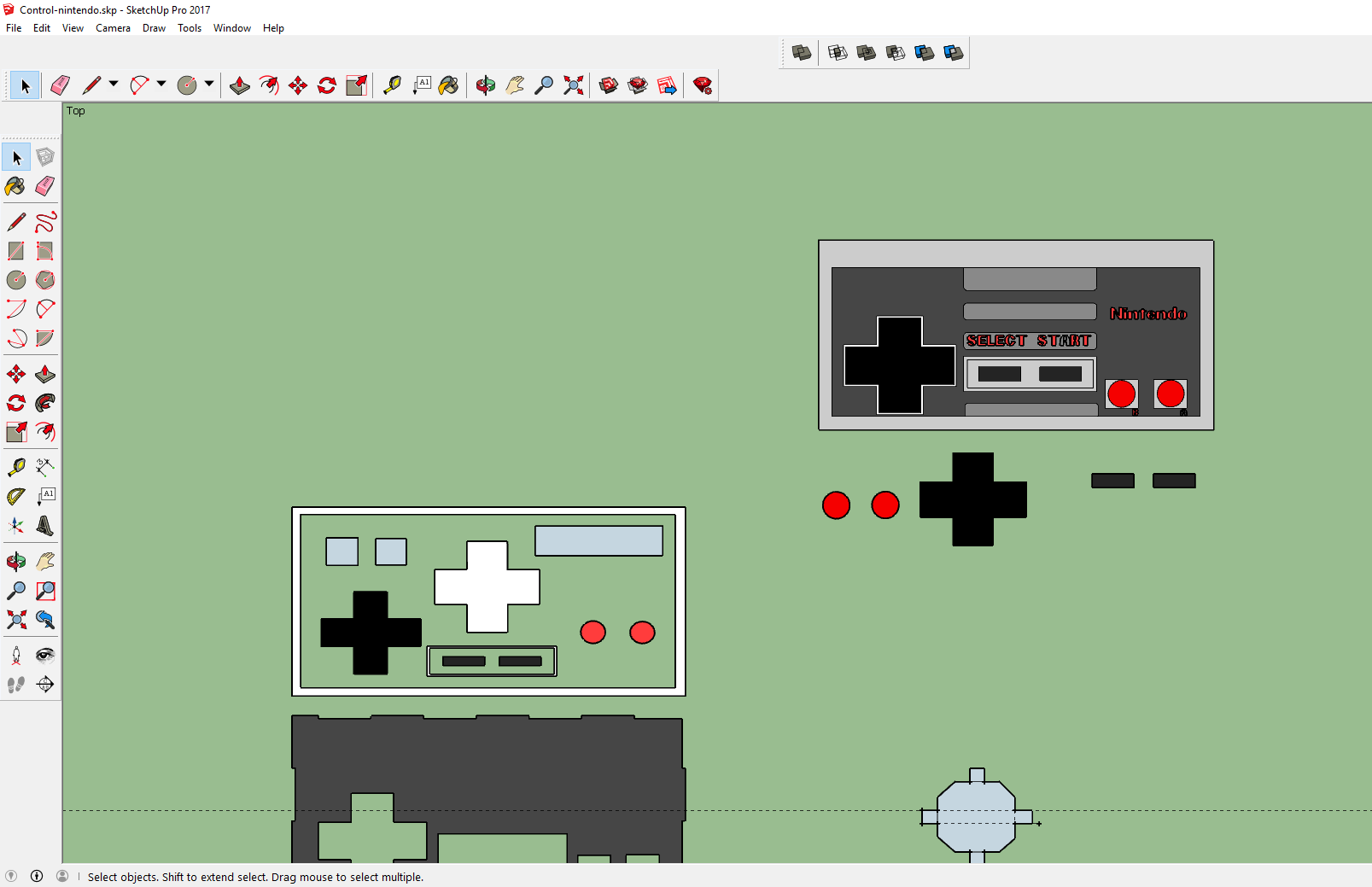Select the Nintendo-labeled gray controller in viewport
The width and height of the screenshot is (1372, 887).
tap(1016, 335)
